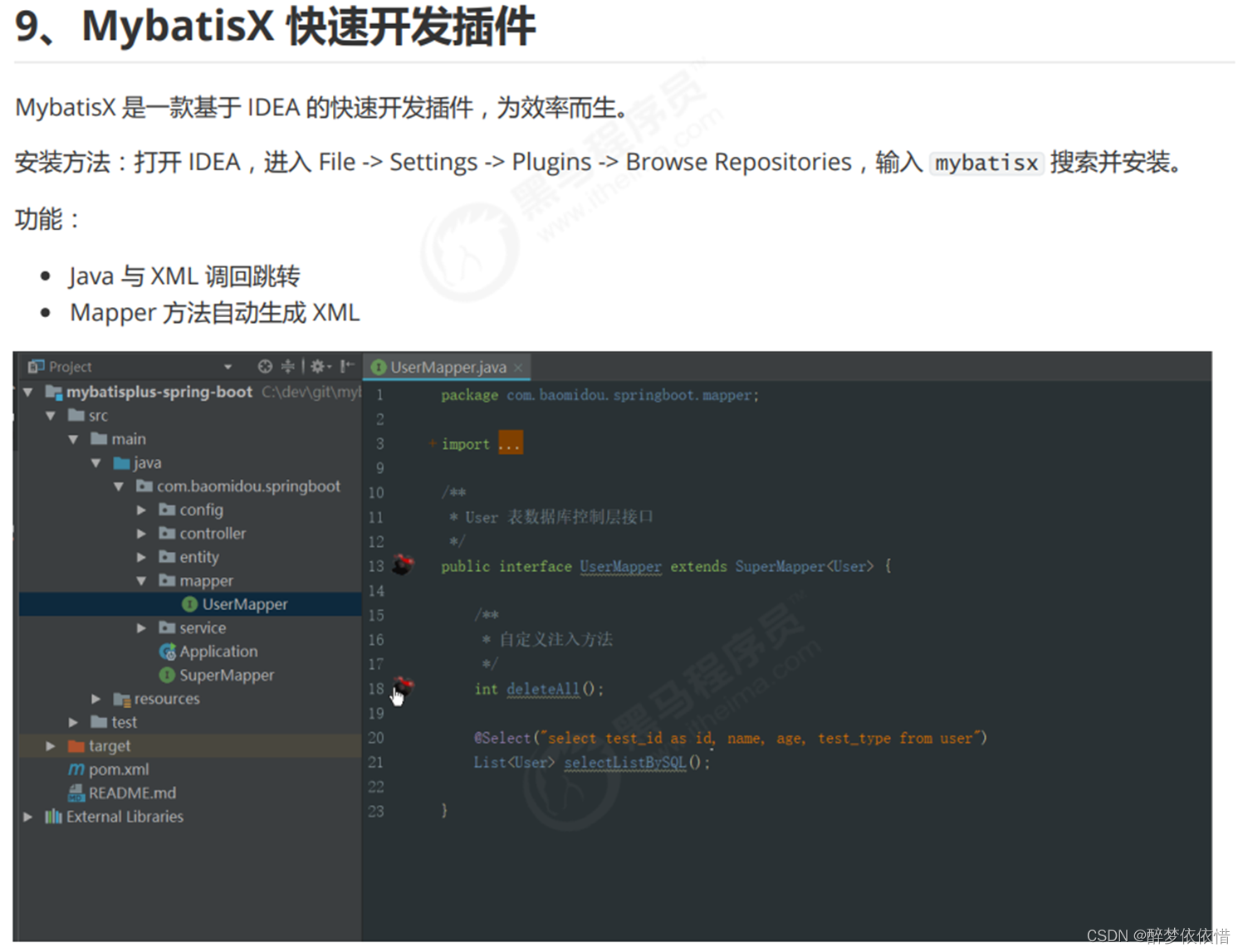Collapse the mapper package arrow
The height and width of the screenshot is (952, 1243).
tap(141, 581)
